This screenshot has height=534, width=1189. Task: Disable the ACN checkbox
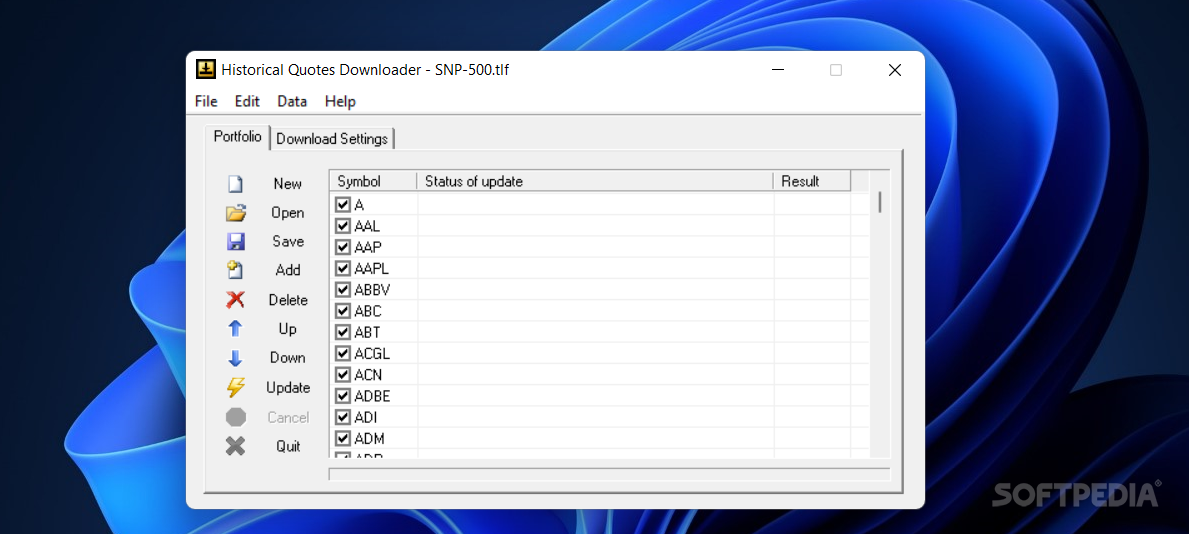(x=343, y=375)
